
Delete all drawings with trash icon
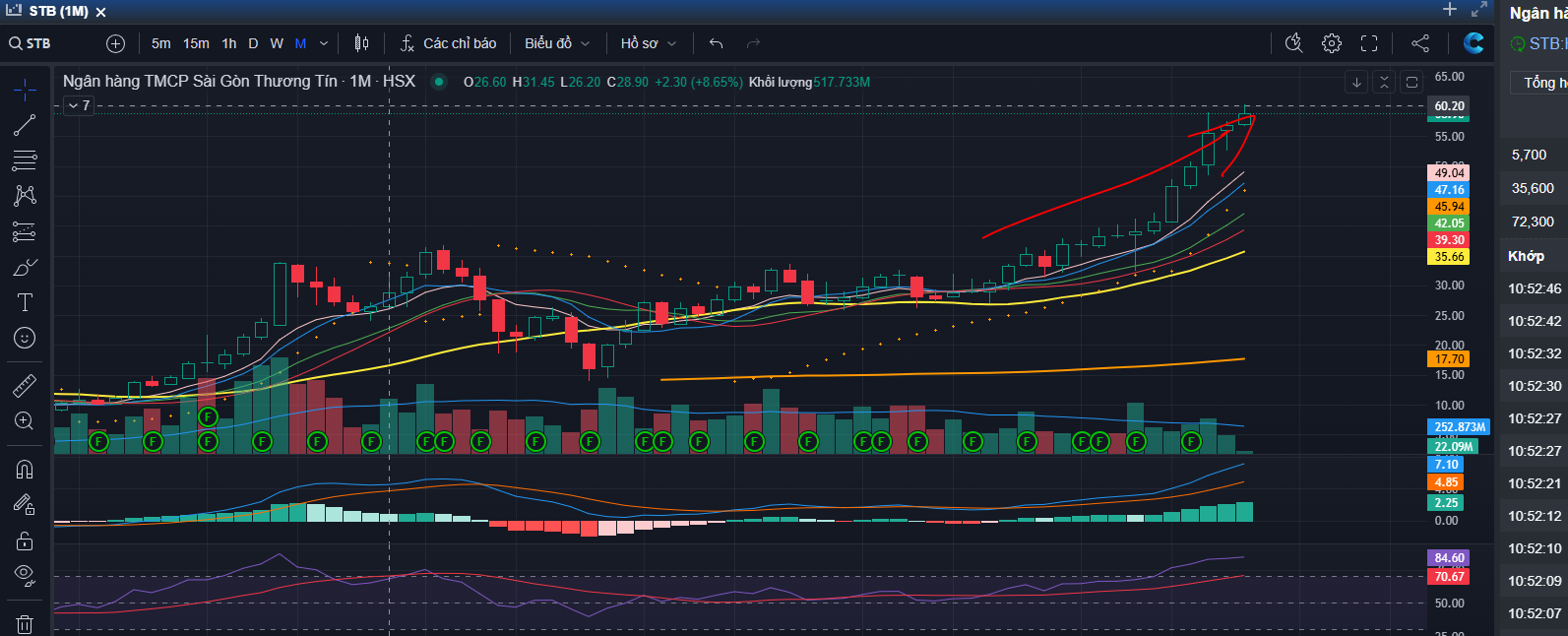click(x=25, y=623)
